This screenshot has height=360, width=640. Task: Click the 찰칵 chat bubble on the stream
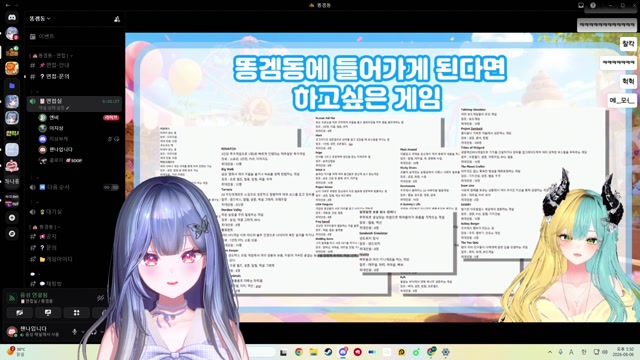[x=628, y=44]
